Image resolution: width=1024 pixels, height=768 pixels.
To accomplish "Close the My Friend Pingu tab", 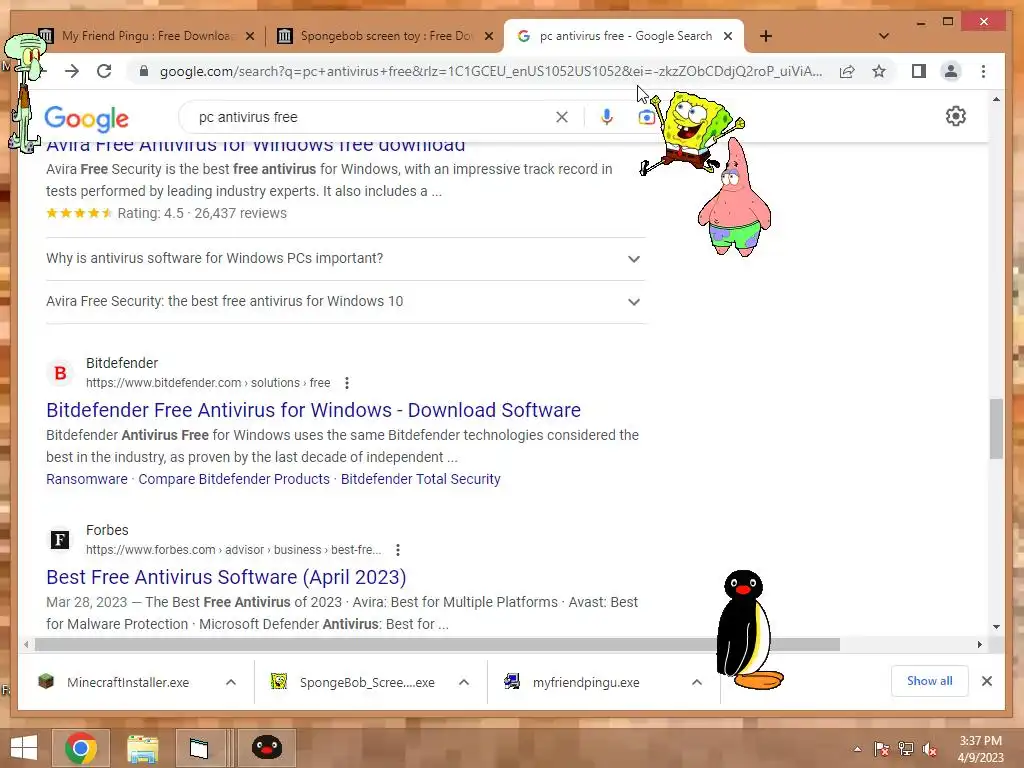I will (249, 36).
